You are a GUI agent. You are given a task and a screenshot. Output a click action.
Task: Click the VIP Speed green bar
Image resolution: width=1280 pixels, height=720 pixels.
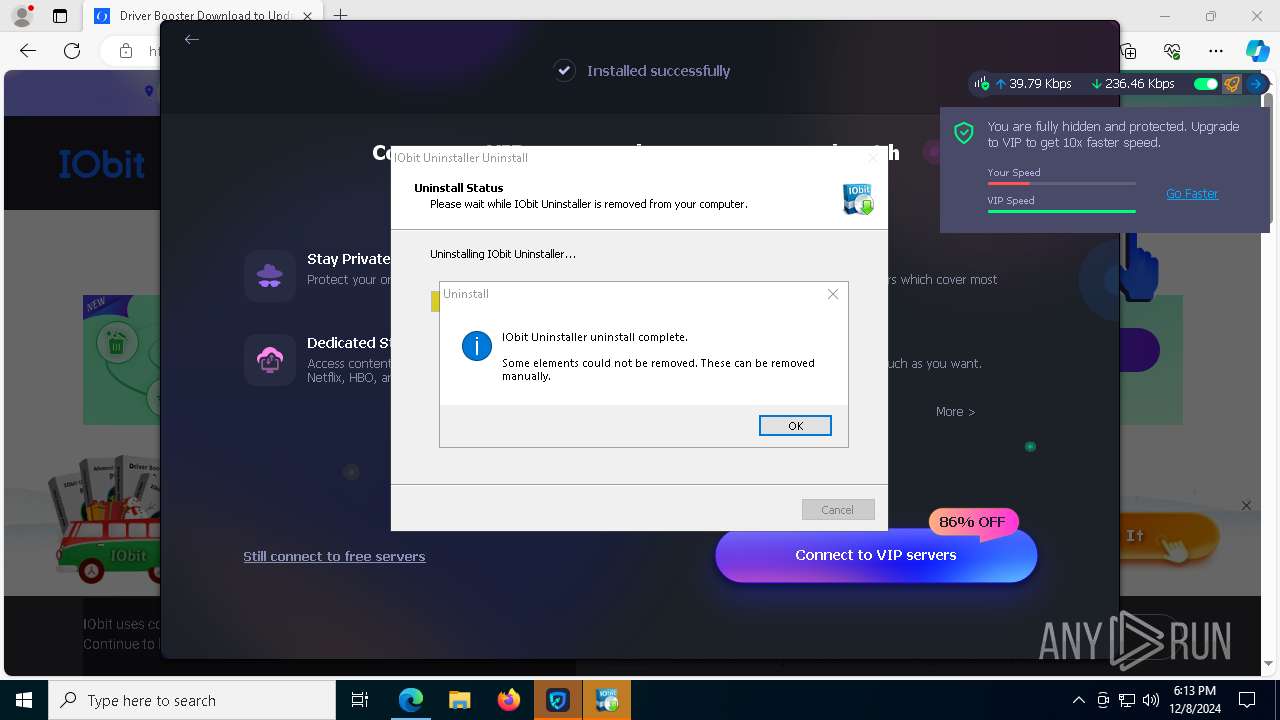point(1061,211)
